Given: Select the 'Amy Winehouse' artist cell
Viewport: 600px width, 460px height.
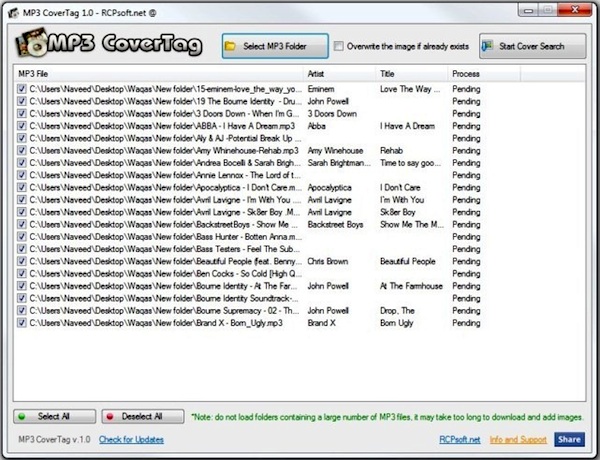Looking at the screenshot, I should point(336,150).
